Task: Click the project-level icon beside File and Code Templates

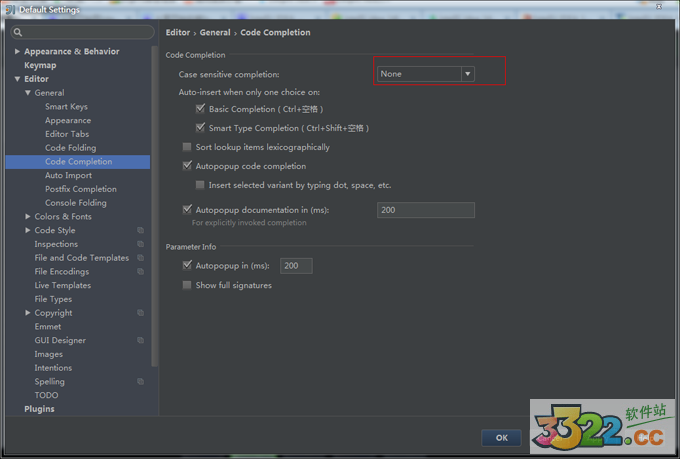Action: tap(141, 258)
